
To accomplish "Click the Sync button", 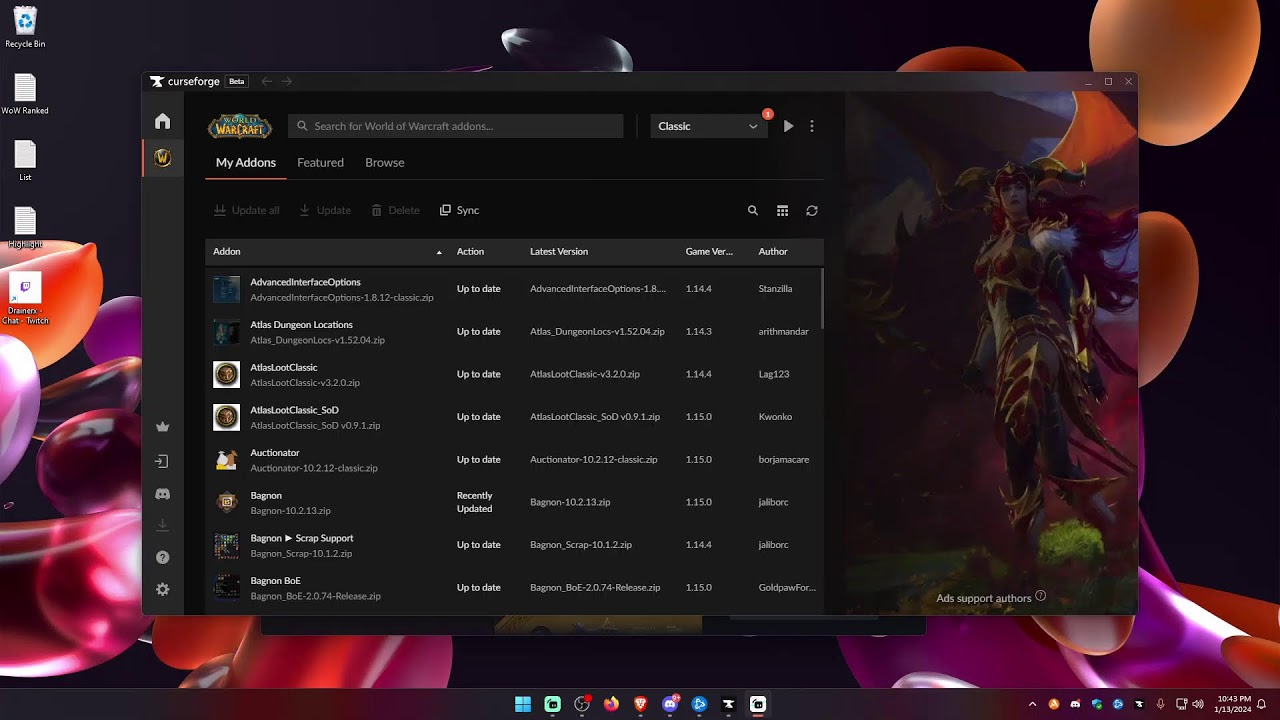I will point(460,210).
